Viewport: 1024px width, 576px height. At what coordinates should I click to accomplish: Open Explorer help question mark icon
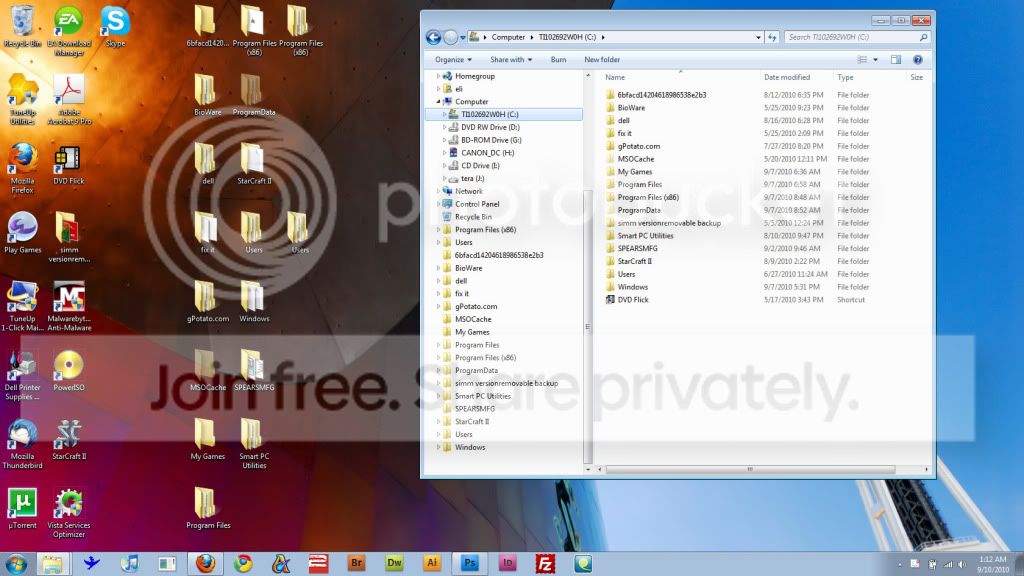coord(918,59)
